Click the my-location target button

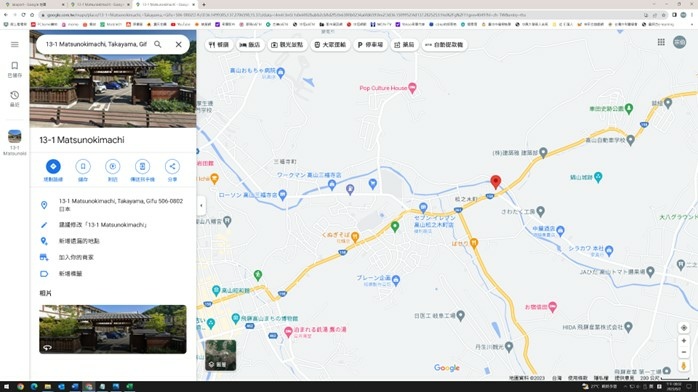684,328
